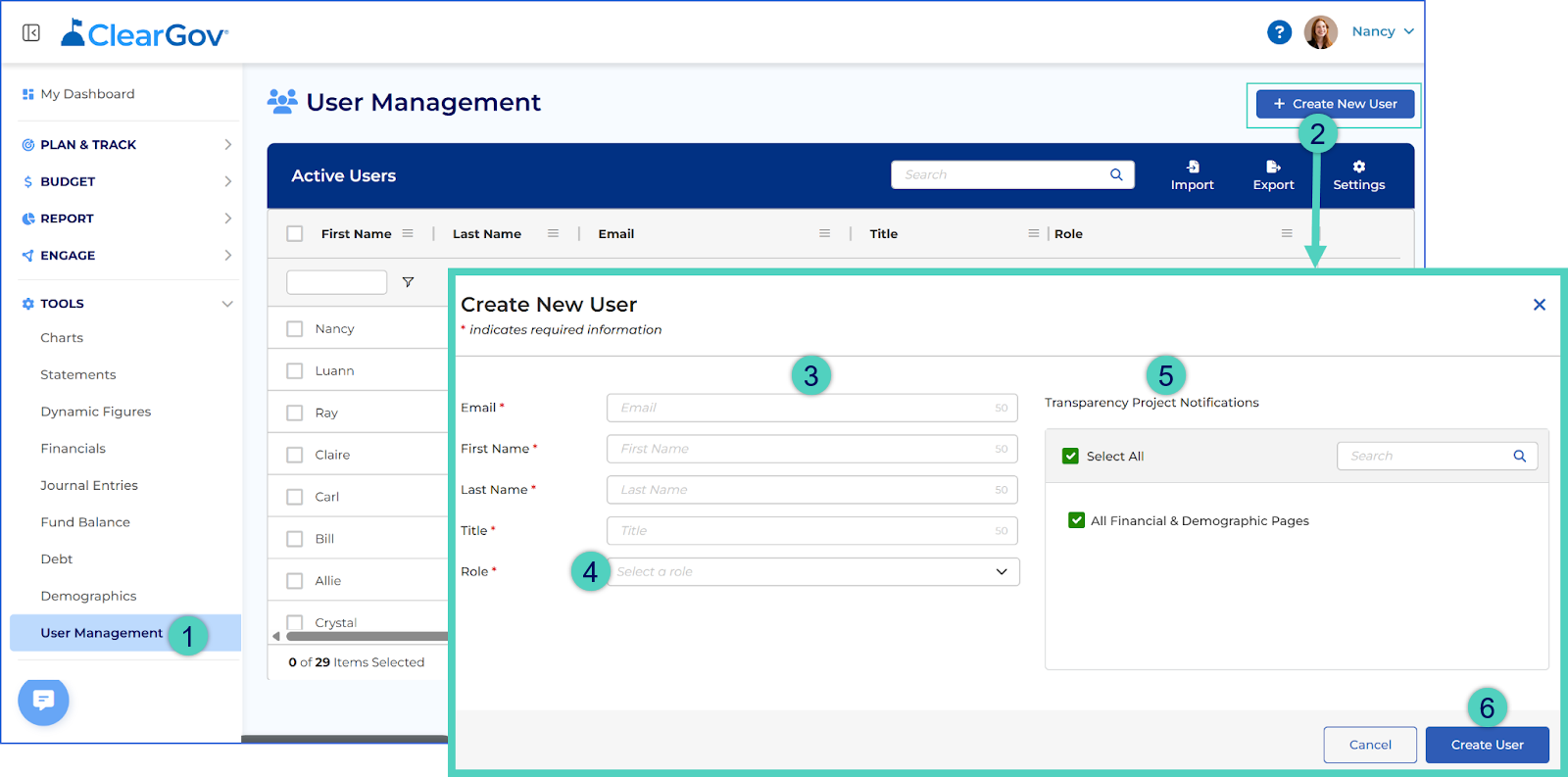
Task: Click into the Email input field
Action: (812, 408)
